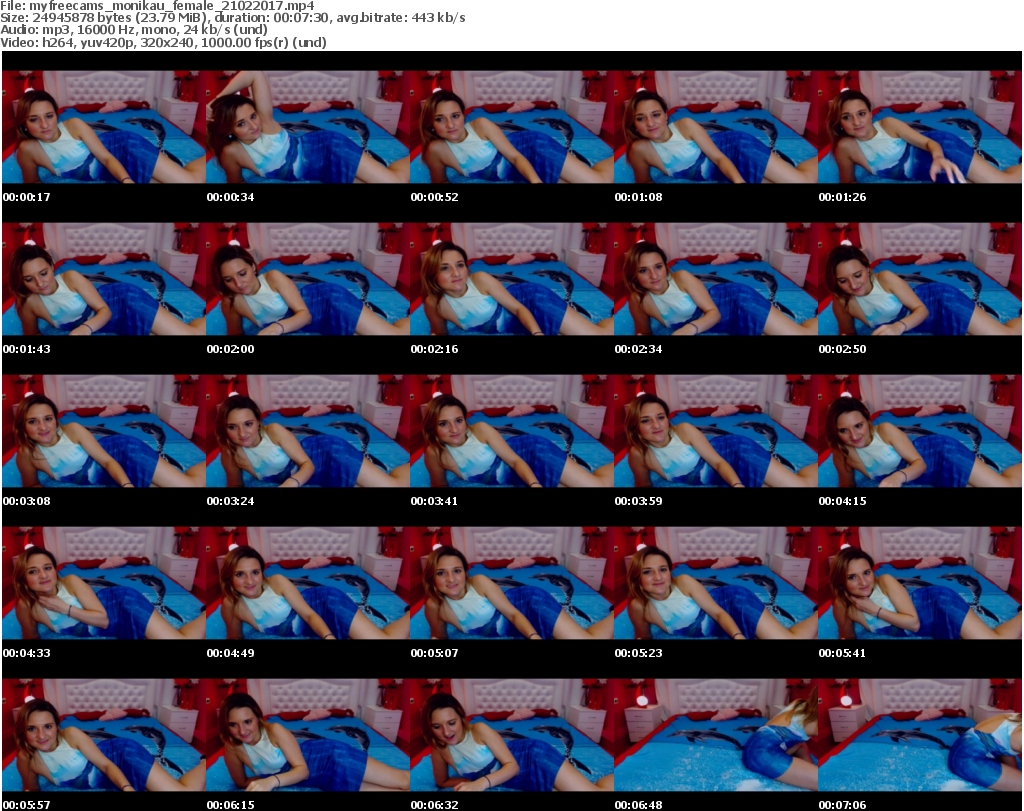Select the thumbnail above timestamp 00:02:34
Image resolution: width=1024 pixels, height=811 pixels.
tap(716, 279)
